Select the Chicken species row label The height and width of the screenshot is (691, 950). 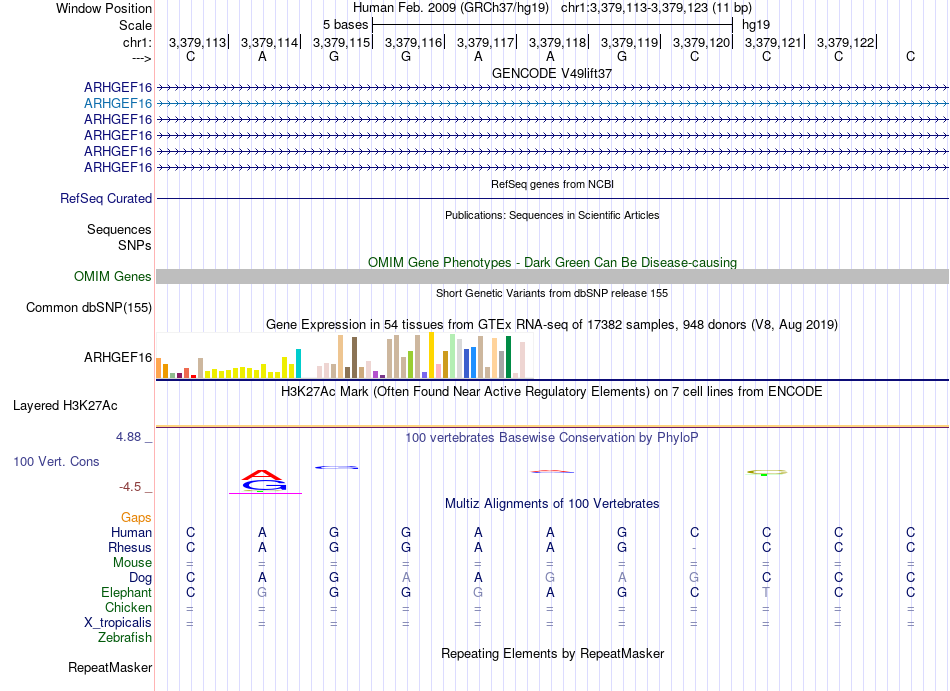[128, 607]
